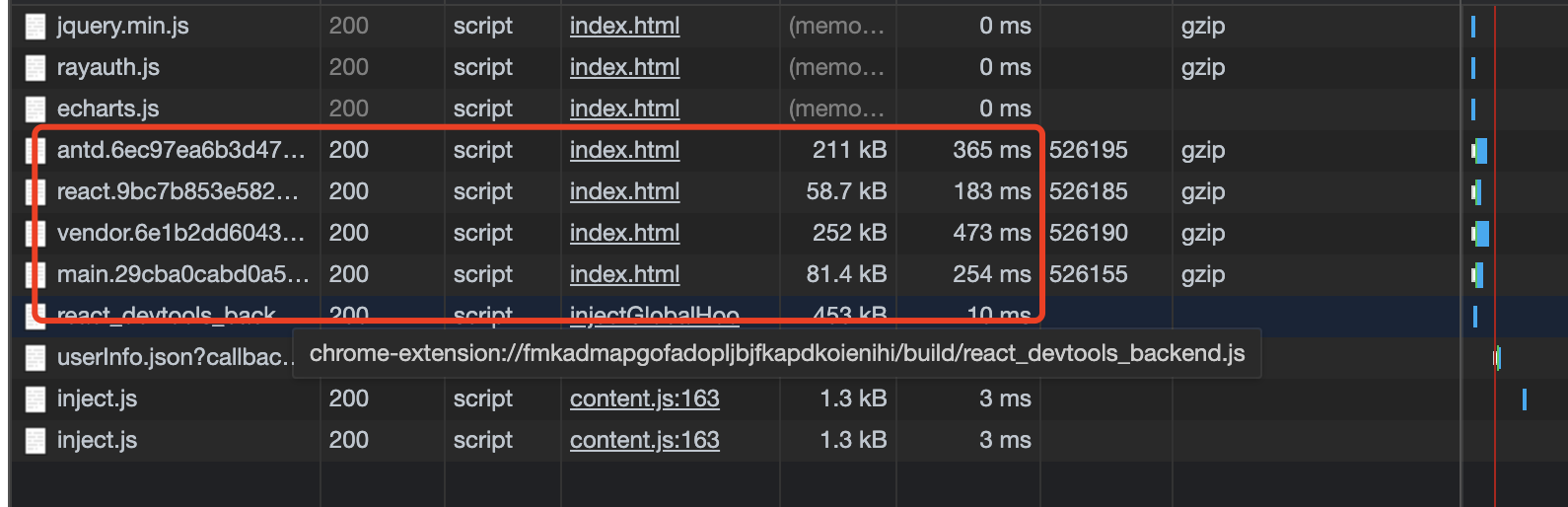1568x507 pixels.
Task: Open index.html initiator link for jquery.min.js
Action: [624, 27]
